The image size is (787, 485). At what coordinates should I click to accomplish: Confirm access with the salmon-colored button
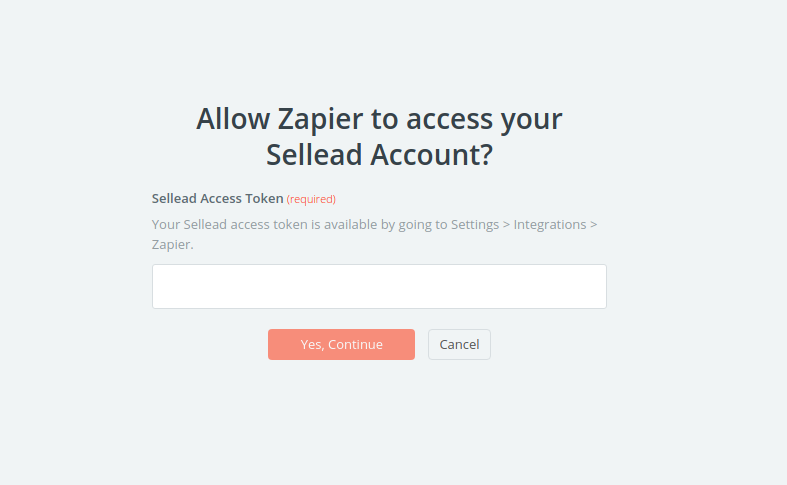pyautogui.click(x=341, y=344)
